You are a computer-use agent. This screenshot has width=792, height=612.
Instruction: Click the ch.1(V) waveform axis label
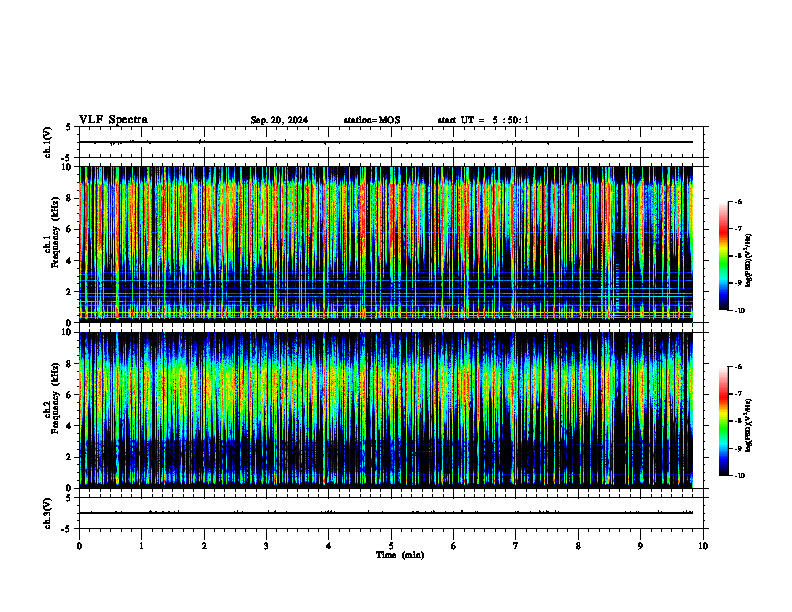click(48, 142)
